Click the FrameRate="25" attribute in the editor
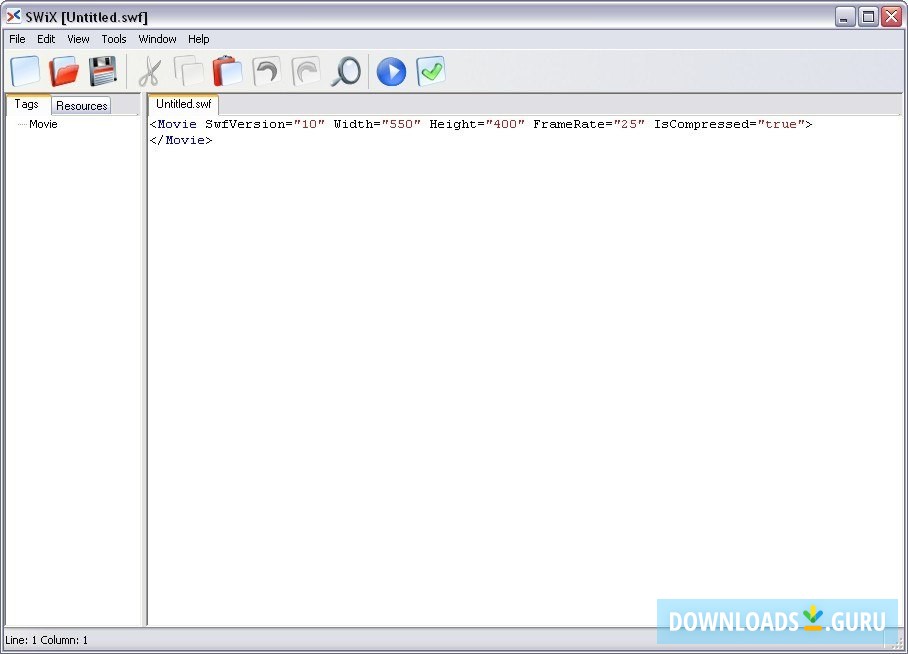908x654 pixels. (589, 124)
